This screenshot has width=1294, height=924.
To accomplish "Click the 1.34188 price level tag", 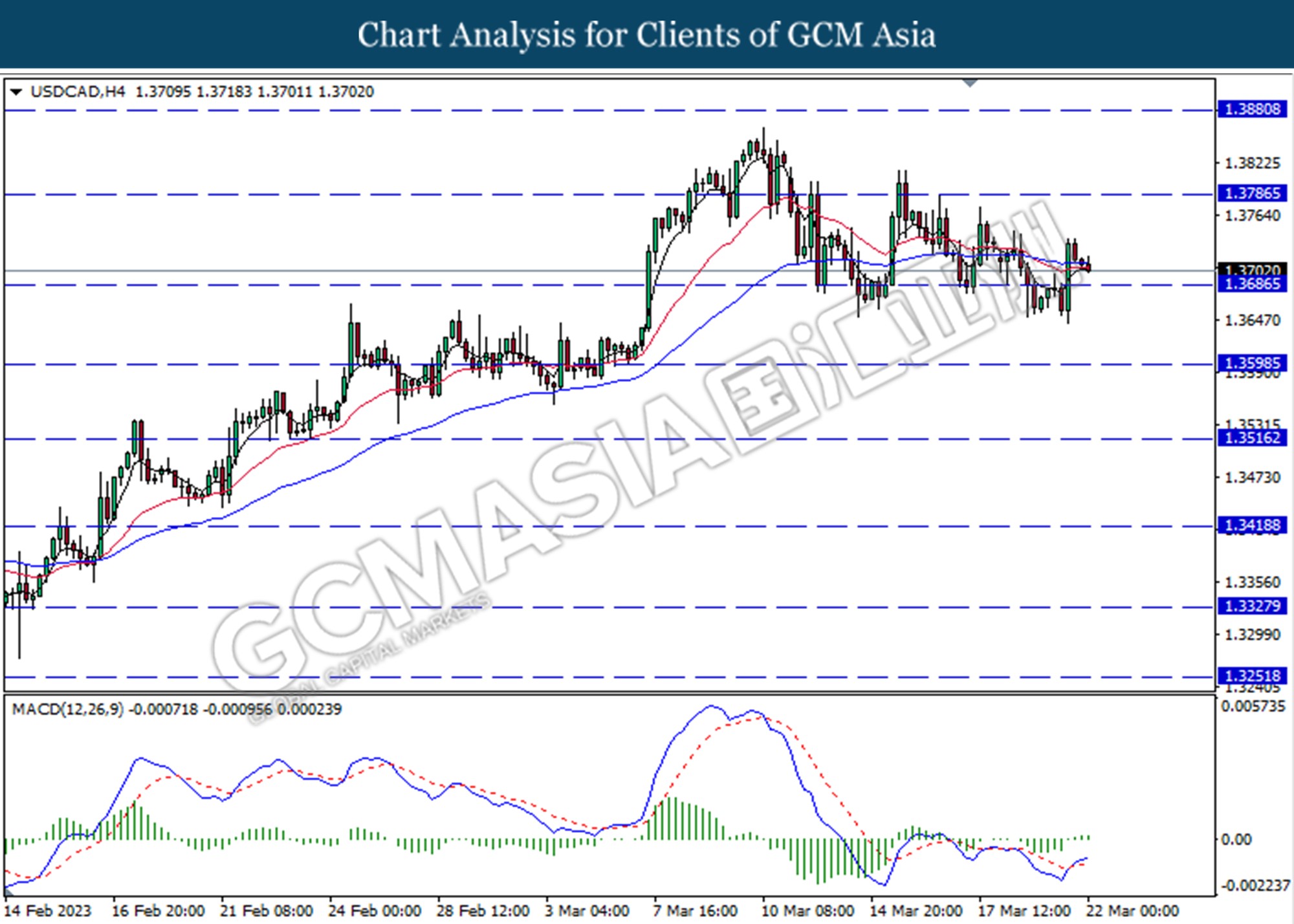I will point(1252,525).
